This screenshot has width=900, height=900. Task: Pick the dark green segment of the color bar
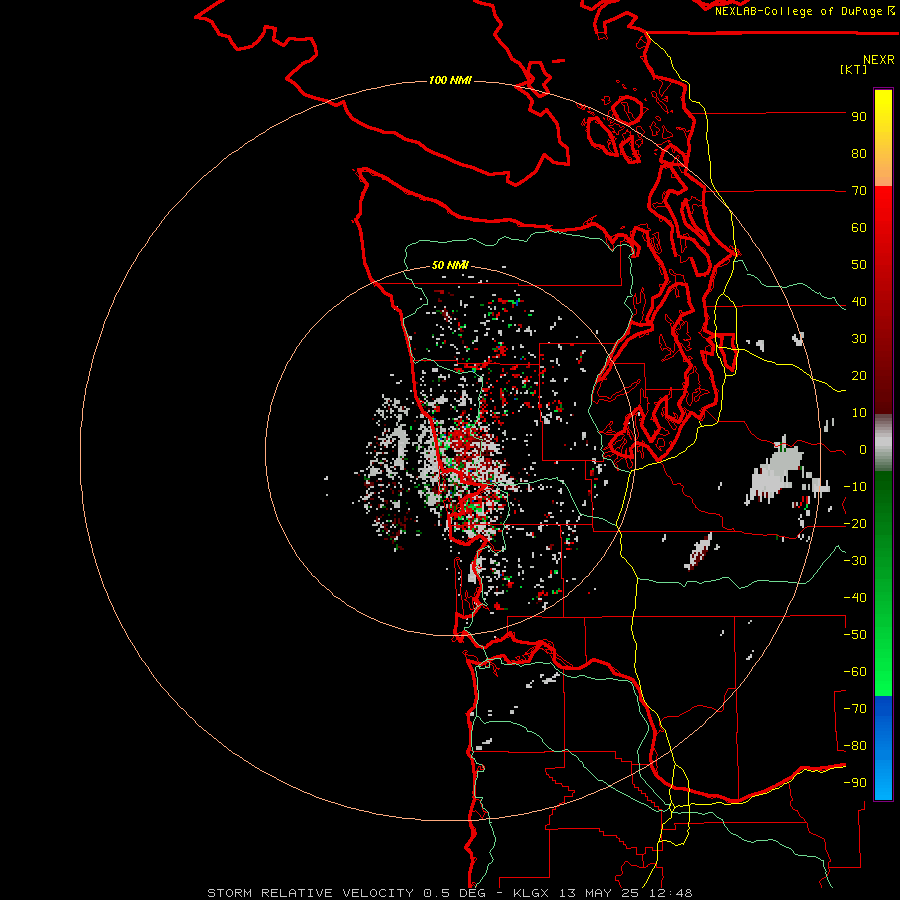tap(883, 505)
